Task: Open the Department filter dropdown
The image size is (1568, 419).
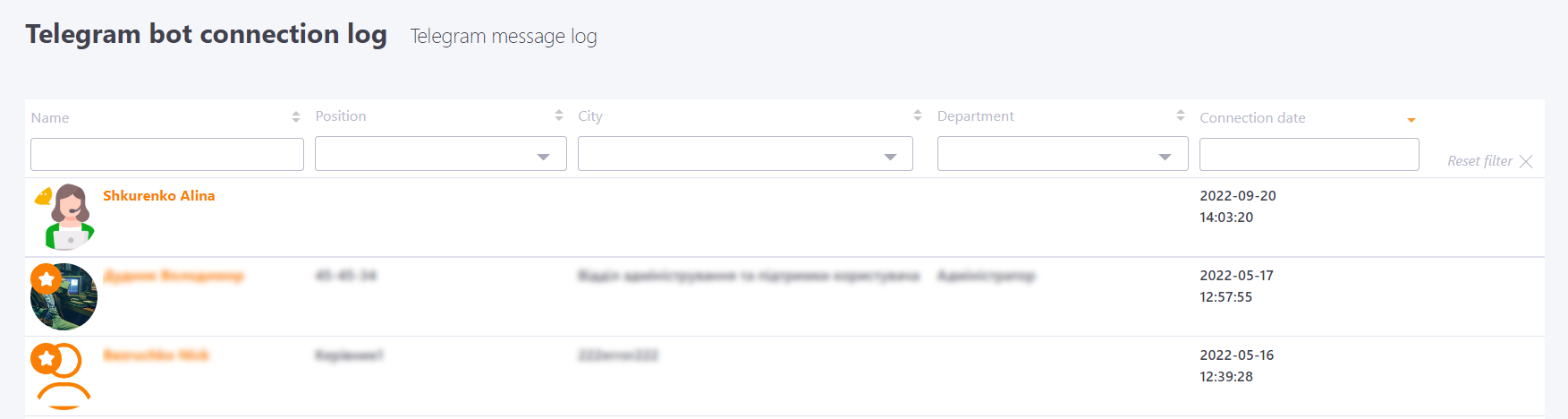Action: coord(1063,154)
